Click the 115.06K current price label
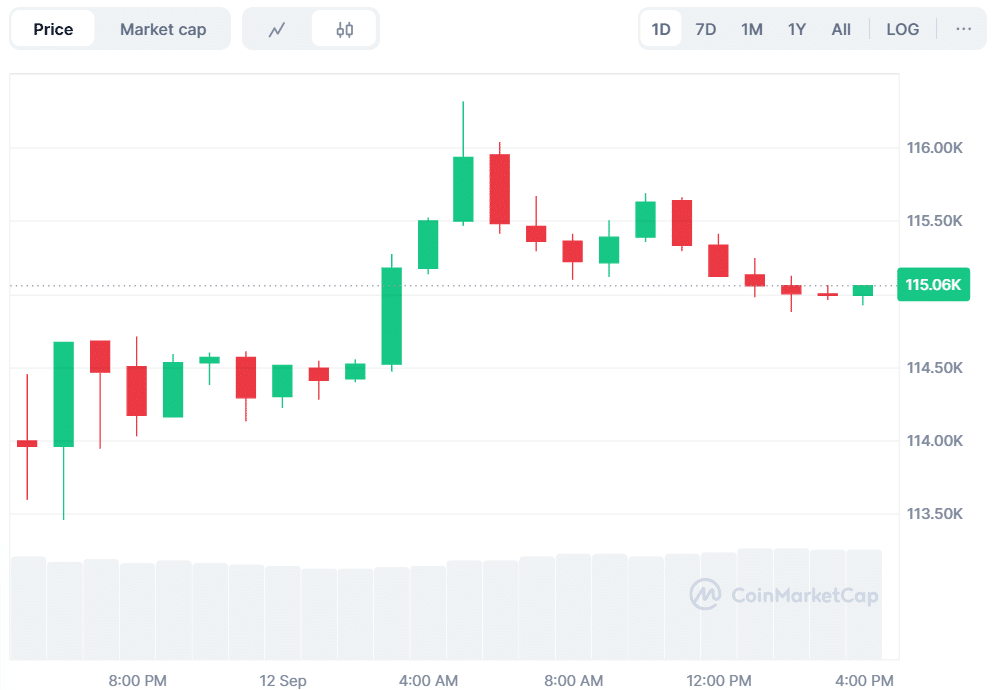The width and height of the screenshot is (996, 690). coord(934,285)
